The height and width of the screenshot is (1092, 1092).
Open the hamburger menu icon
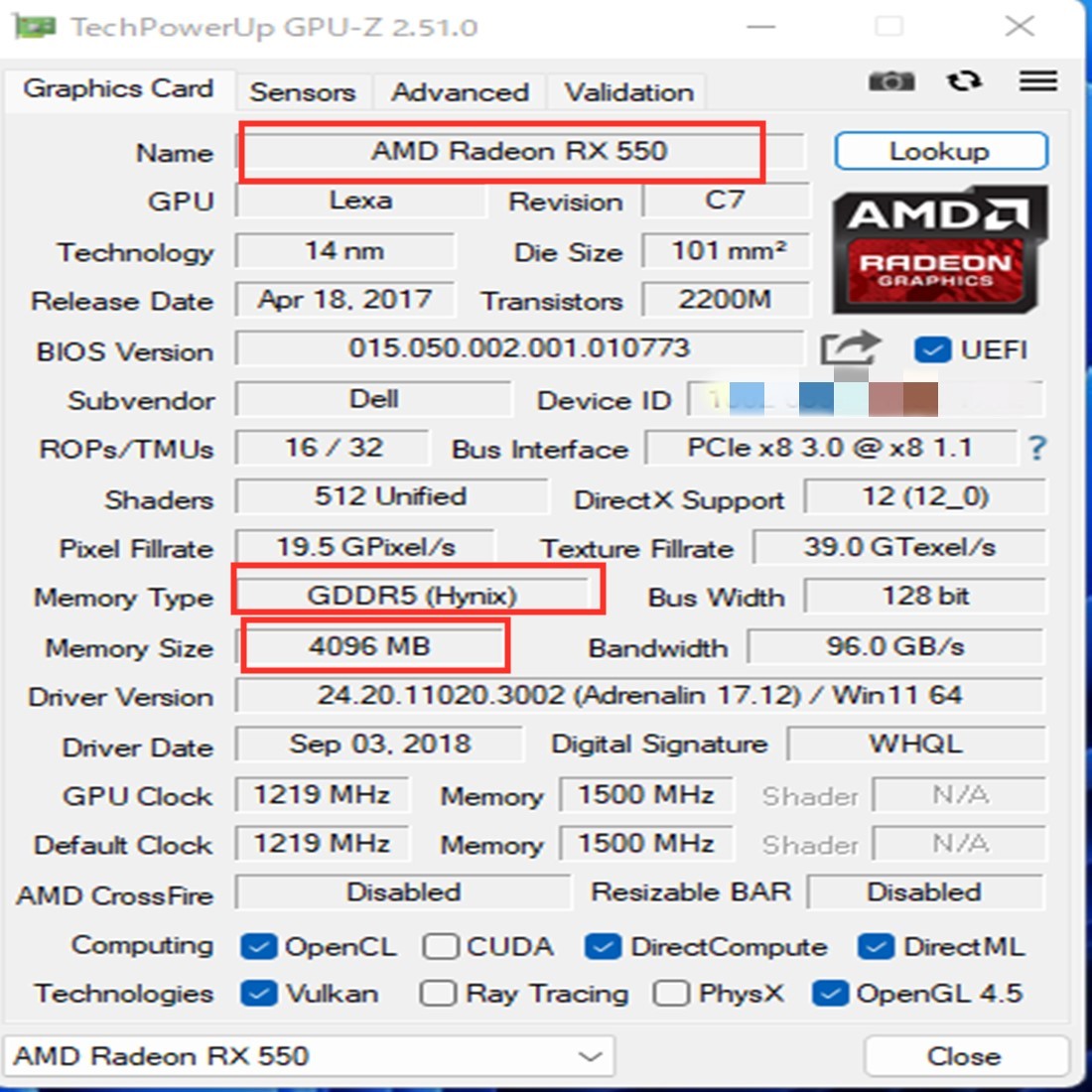click(1038, 80)
